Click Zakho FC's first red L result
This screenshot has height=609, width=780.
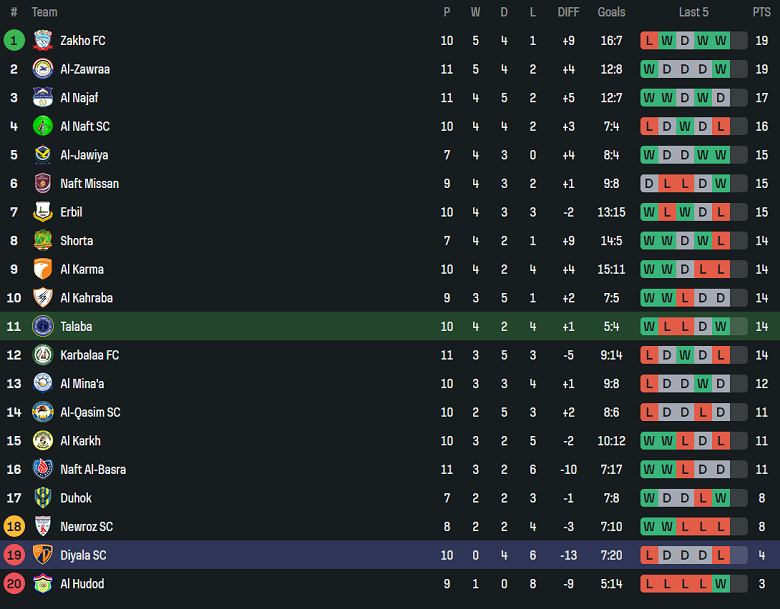point(649,41)
